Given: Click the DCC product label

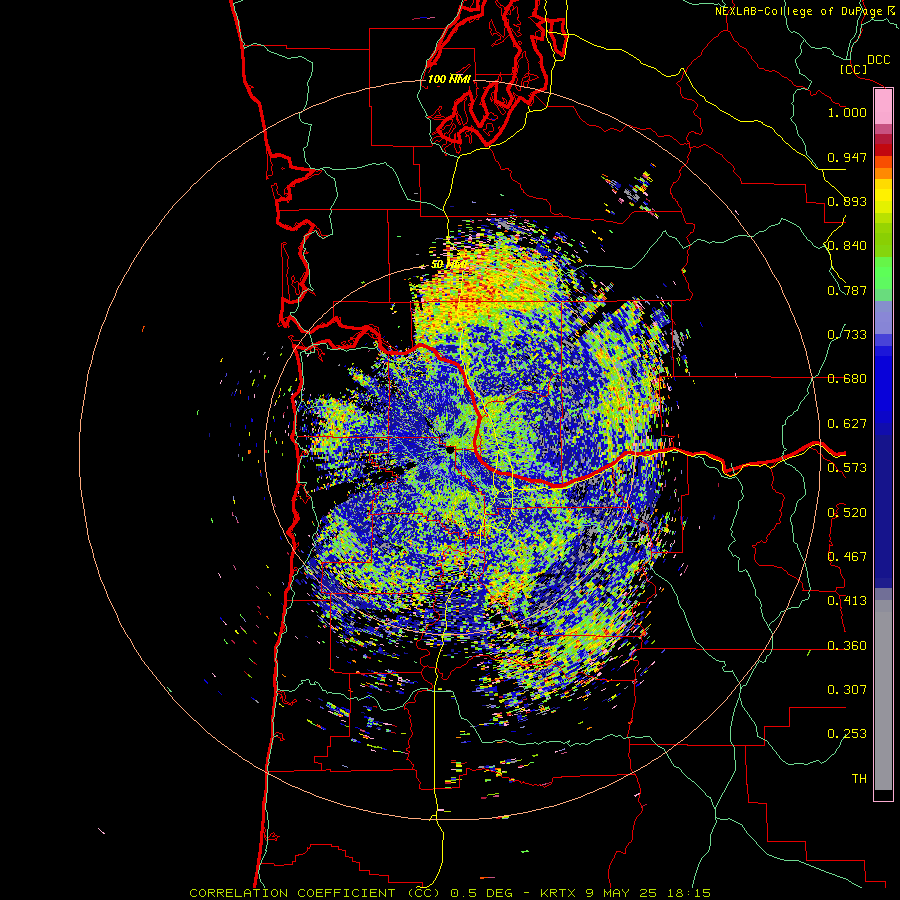Looking at the screenshot, I should point(878,59).
